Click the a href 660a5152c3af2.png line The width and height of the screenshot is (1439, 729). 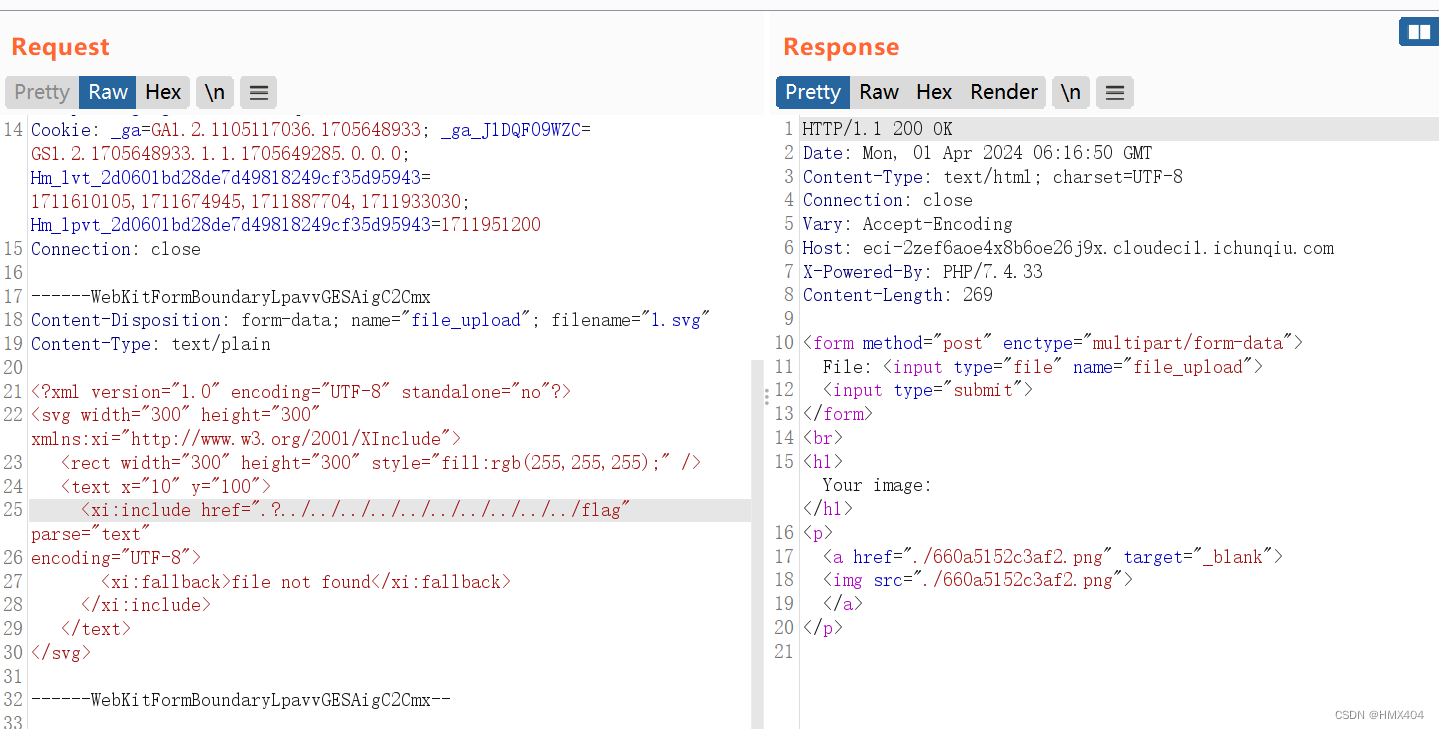[x=1052, y=557]
